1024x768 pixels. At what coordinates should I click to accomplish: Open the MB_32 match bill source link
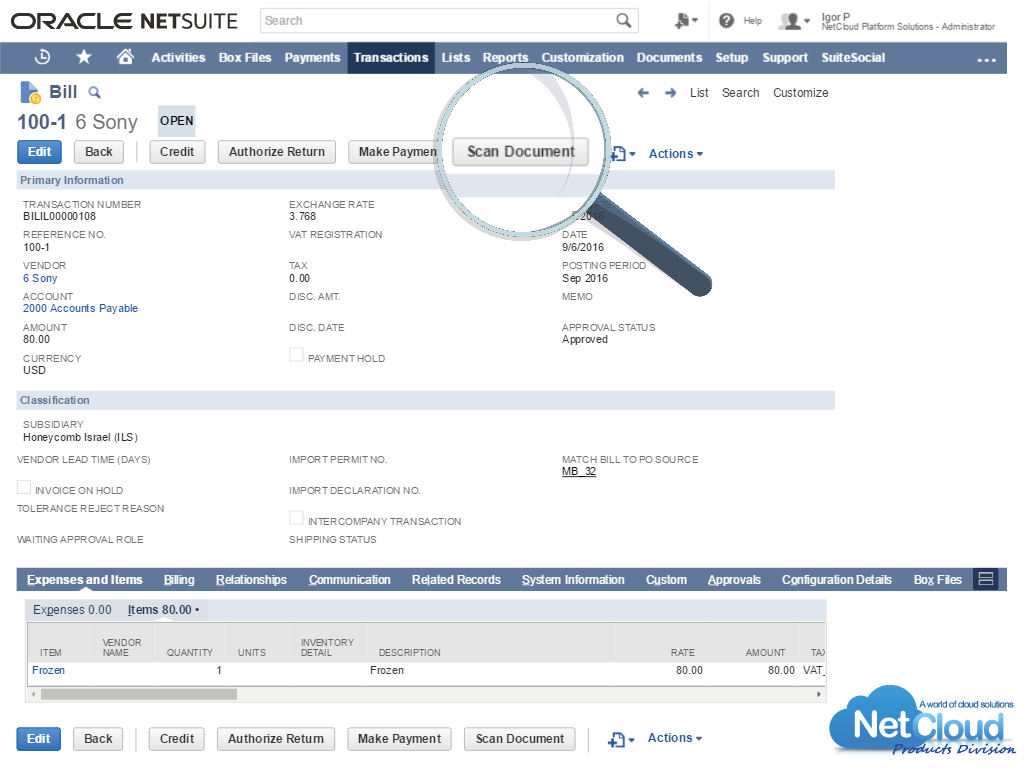579,472
